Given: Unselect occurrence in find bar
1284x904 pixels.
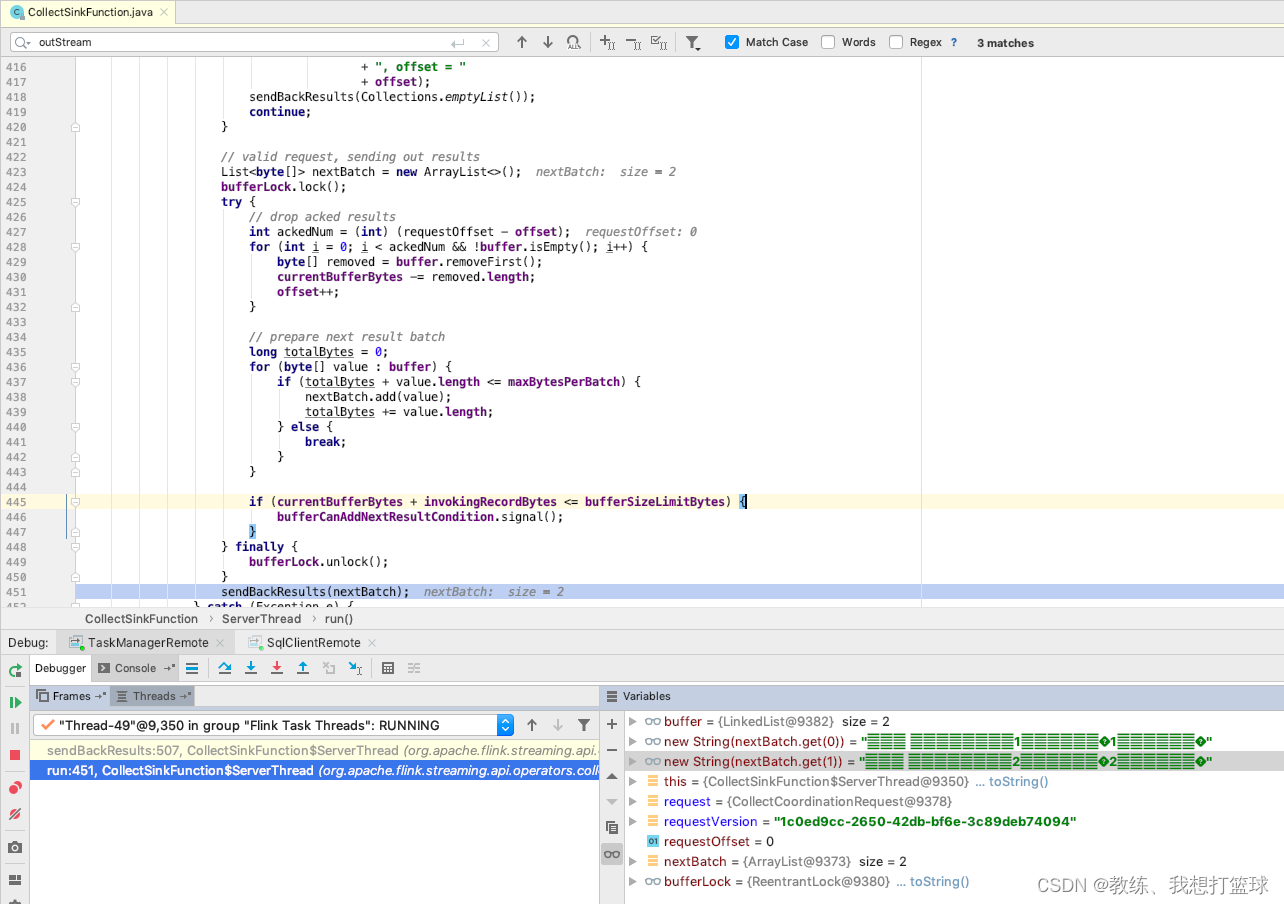Looking at the screenshot, I should (633, 42).
